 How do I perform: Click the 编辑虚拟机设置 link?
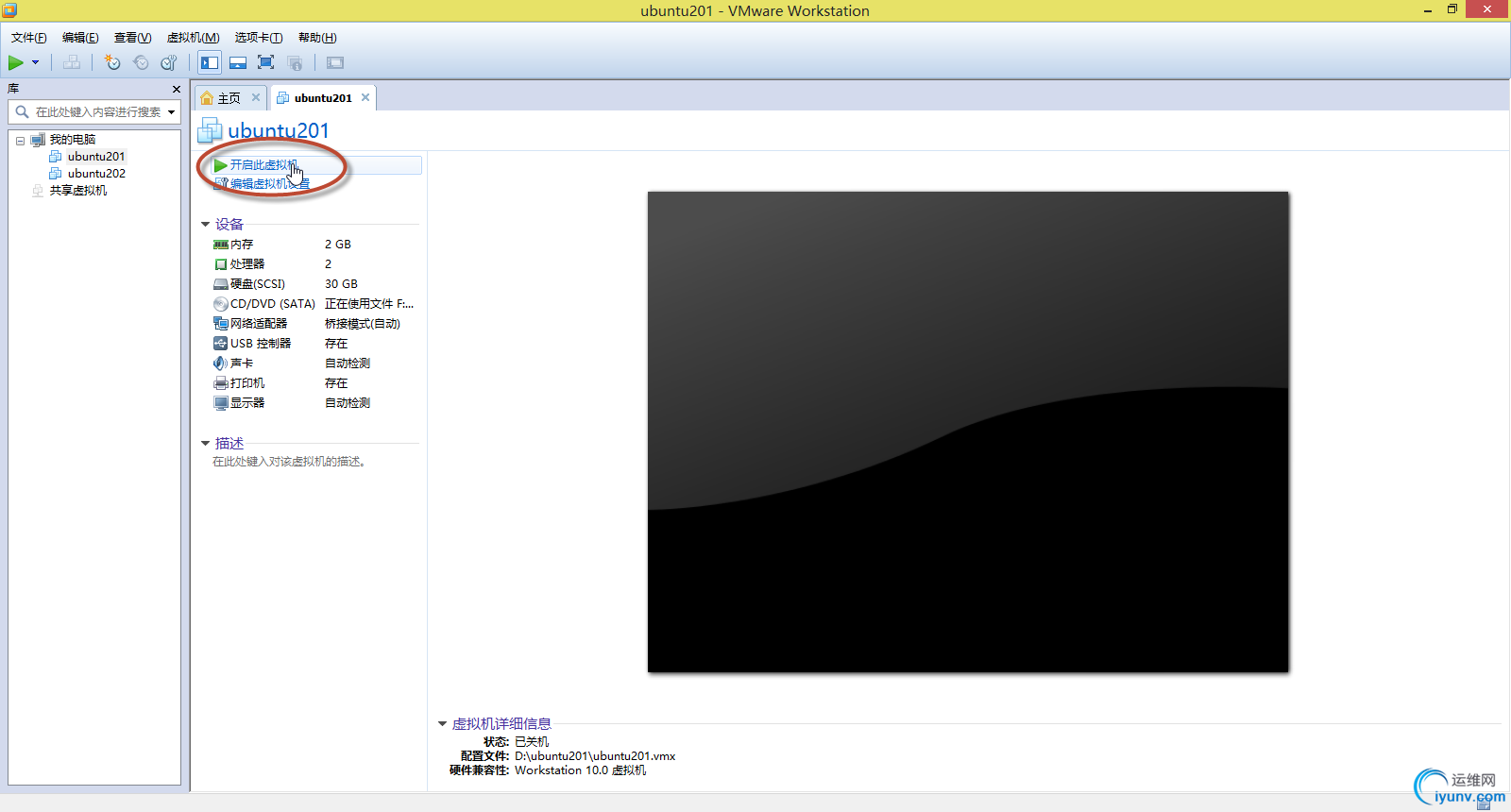click(x=270, y=184)
